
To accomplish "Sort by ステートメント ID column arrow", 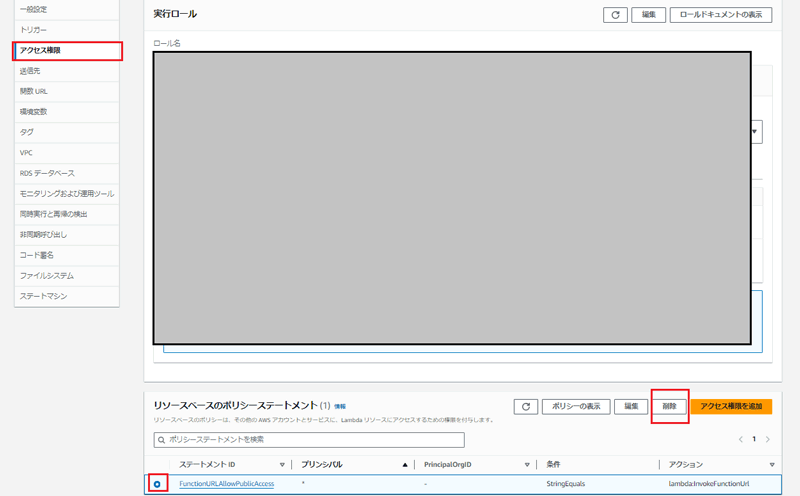I will click(x=282, y=465).
